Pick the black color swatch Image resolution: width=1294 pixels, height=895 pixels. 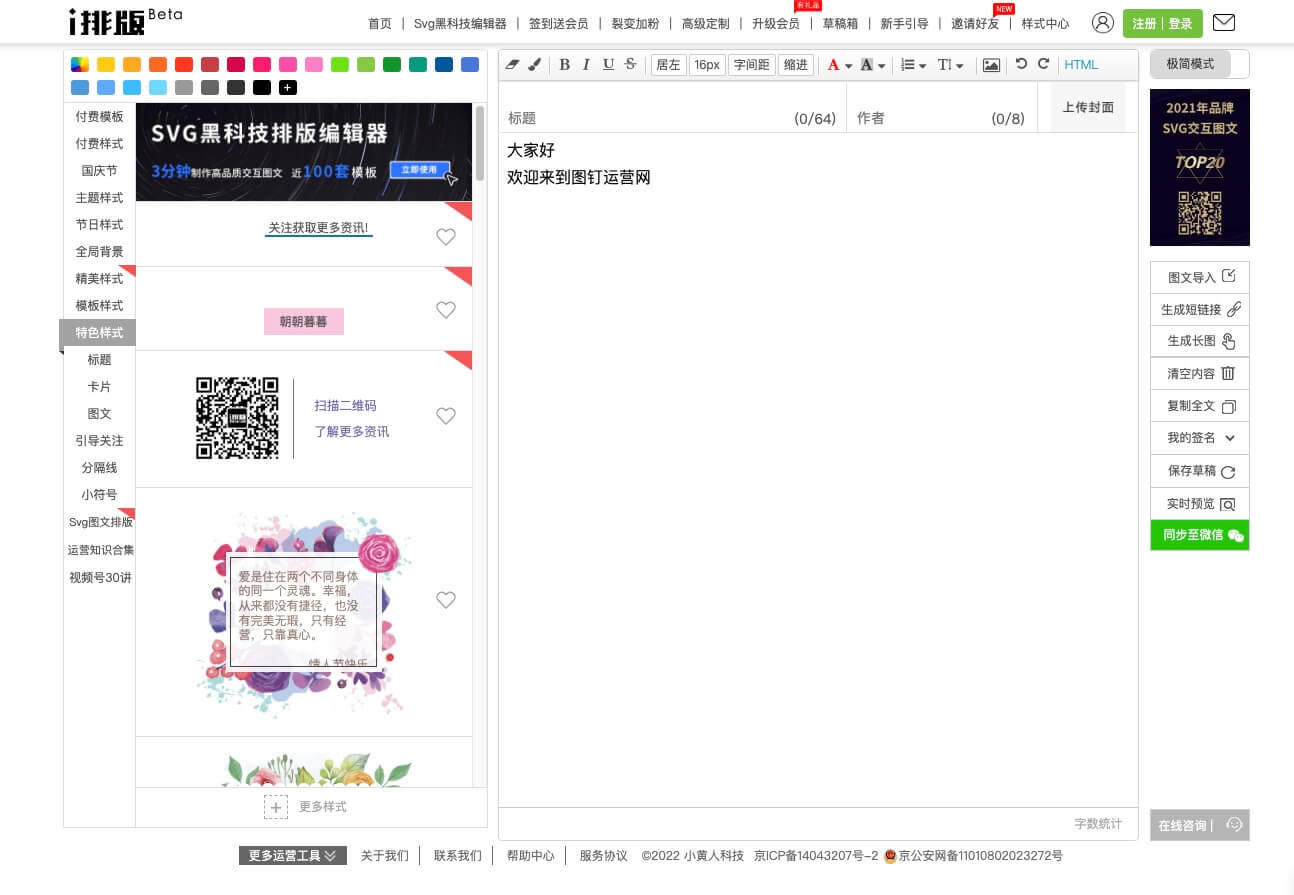click(262, 88)
